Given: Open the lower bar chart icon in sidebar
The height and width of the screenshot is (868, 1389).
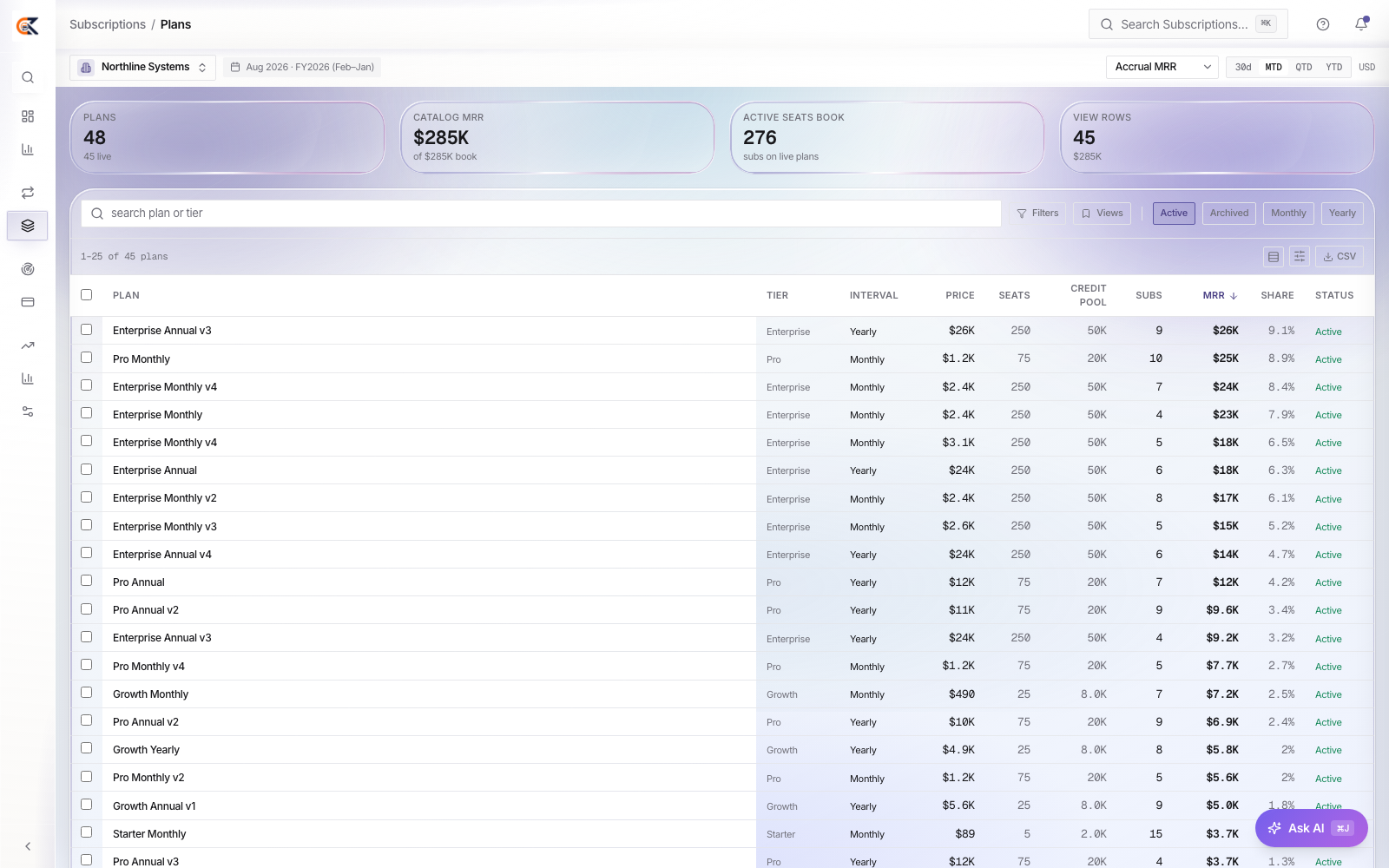Looking at the screenshot, I should coord(28,378).
